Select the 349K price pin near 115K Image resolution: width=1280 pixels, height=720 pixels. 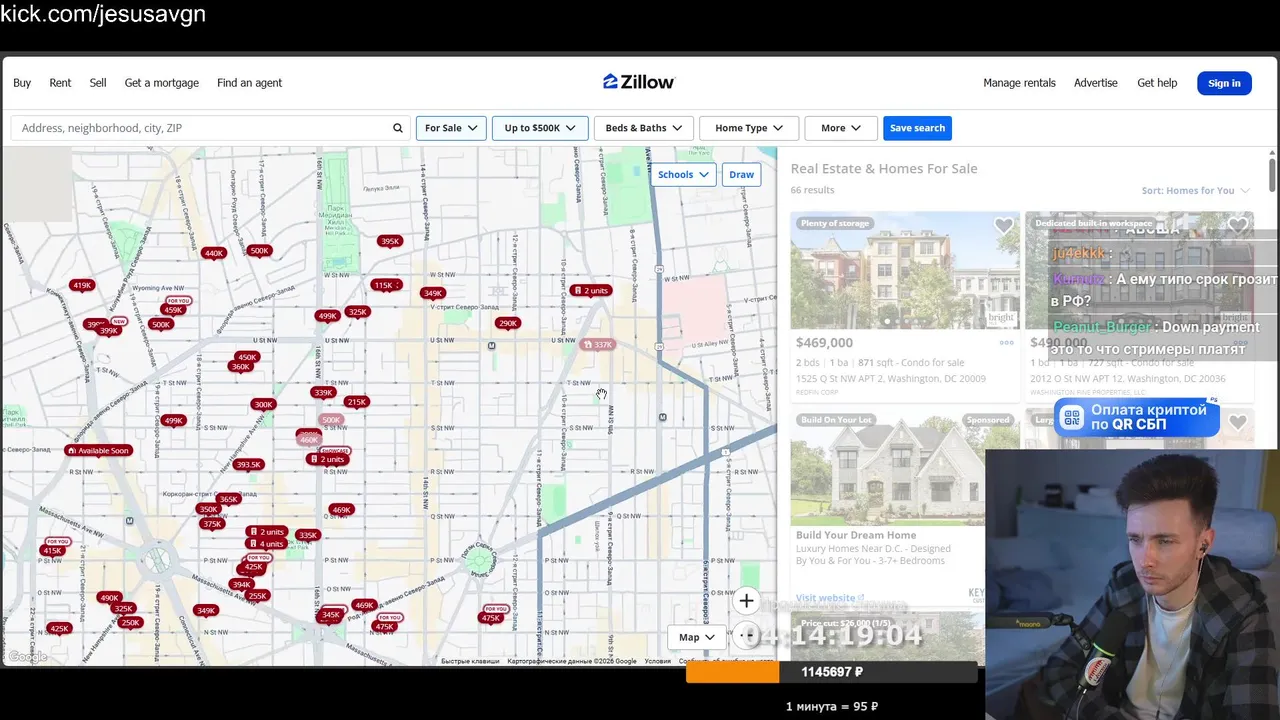433,293
